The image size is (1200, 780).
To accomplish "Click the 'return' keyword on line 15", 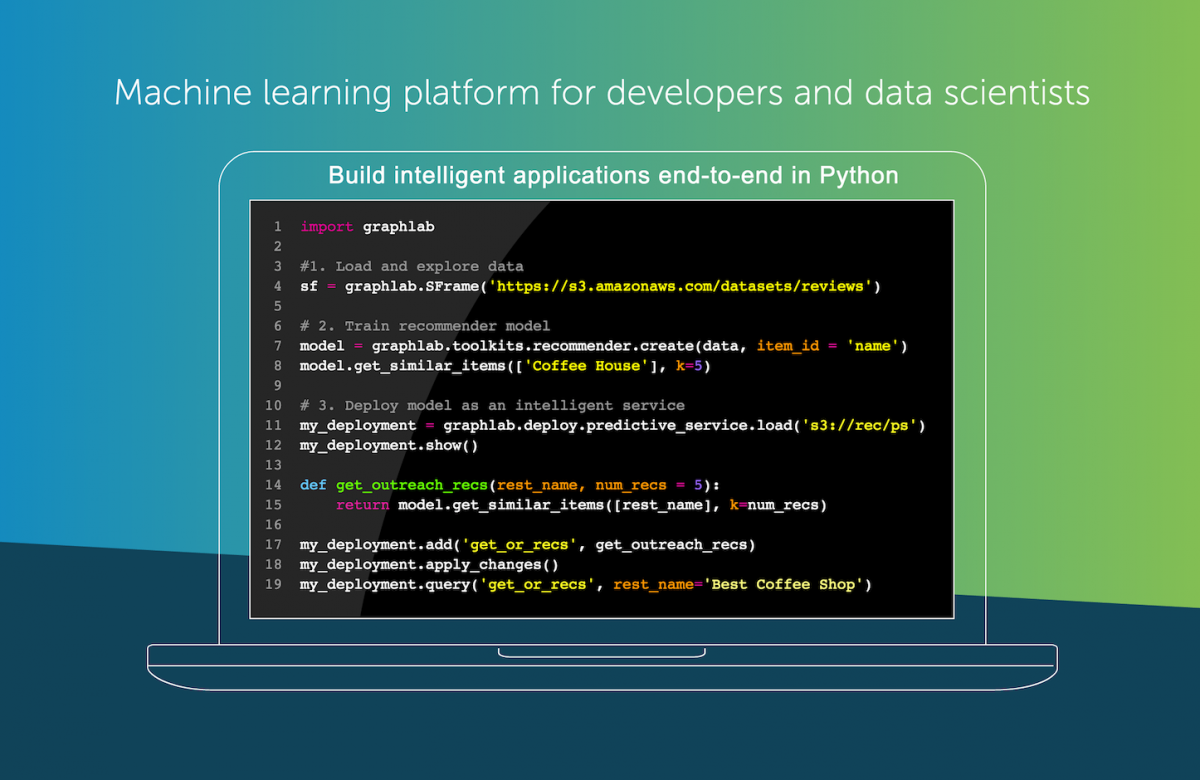I will pos(362,505).
